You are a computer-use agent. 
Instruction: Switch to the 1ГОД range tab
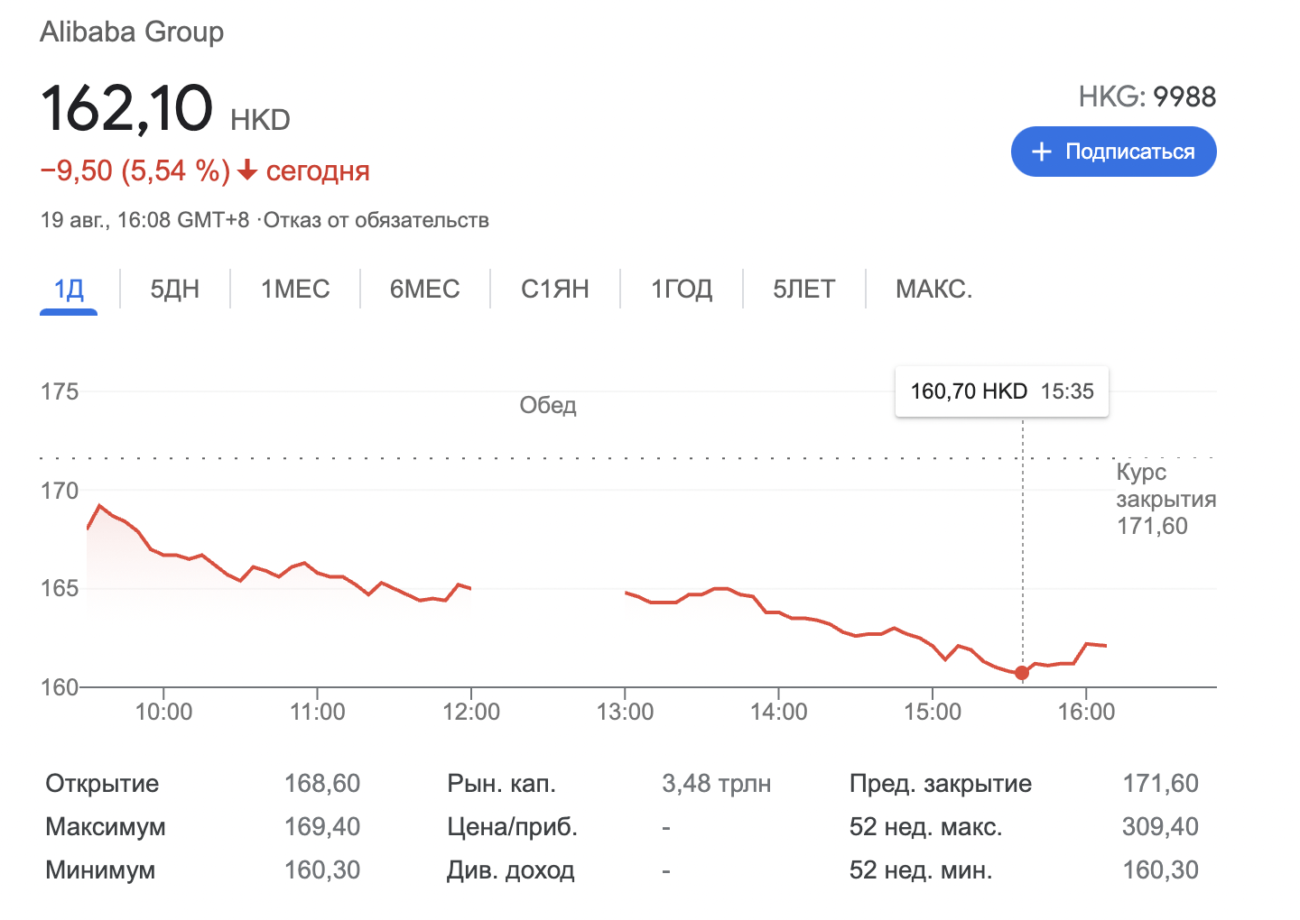tap(682, 290)
